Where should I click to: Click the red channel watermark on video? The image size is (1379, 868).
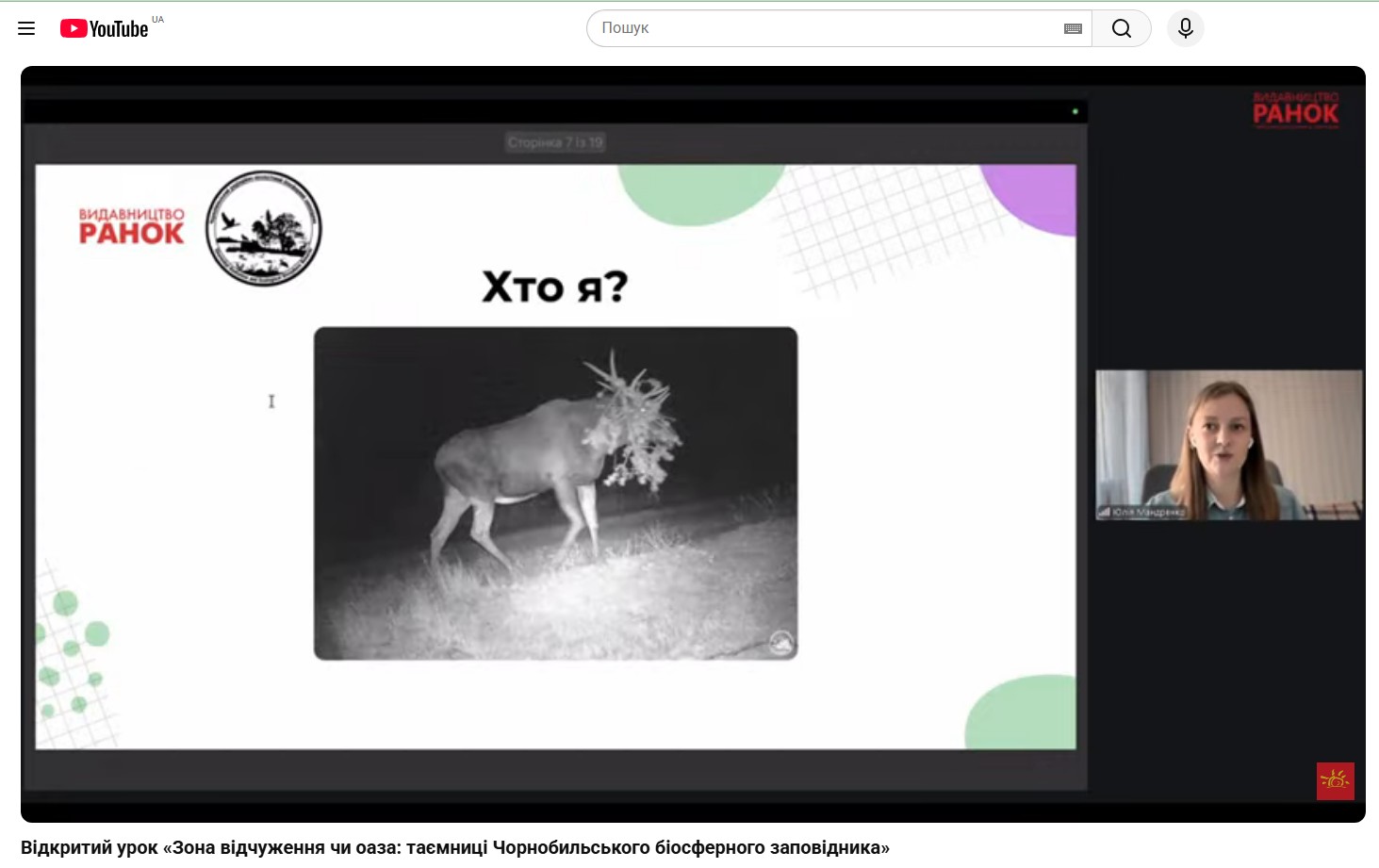point(1335,780)
